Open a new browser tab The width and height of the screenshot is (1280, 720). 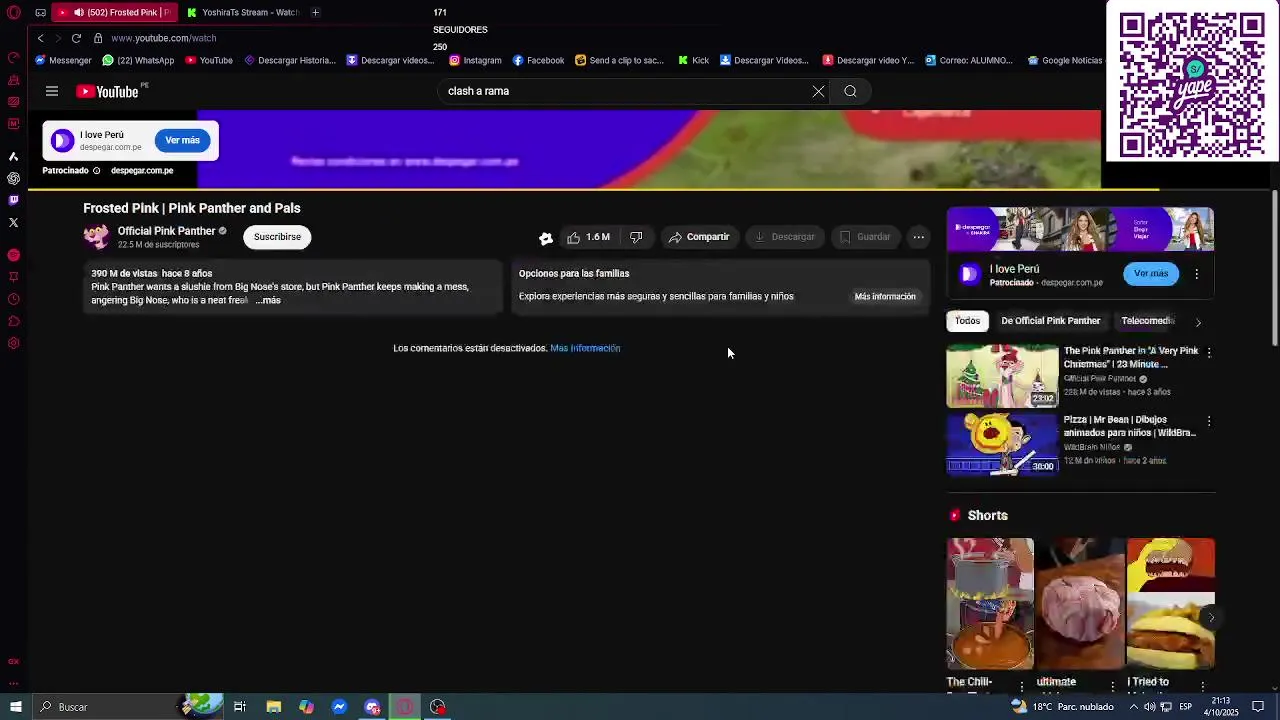[315, 12]
